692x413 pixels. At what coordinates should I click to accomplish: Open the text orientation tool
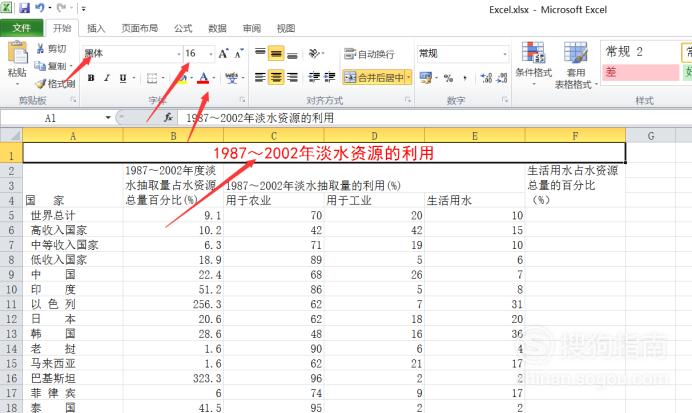(x=315, y=53)
